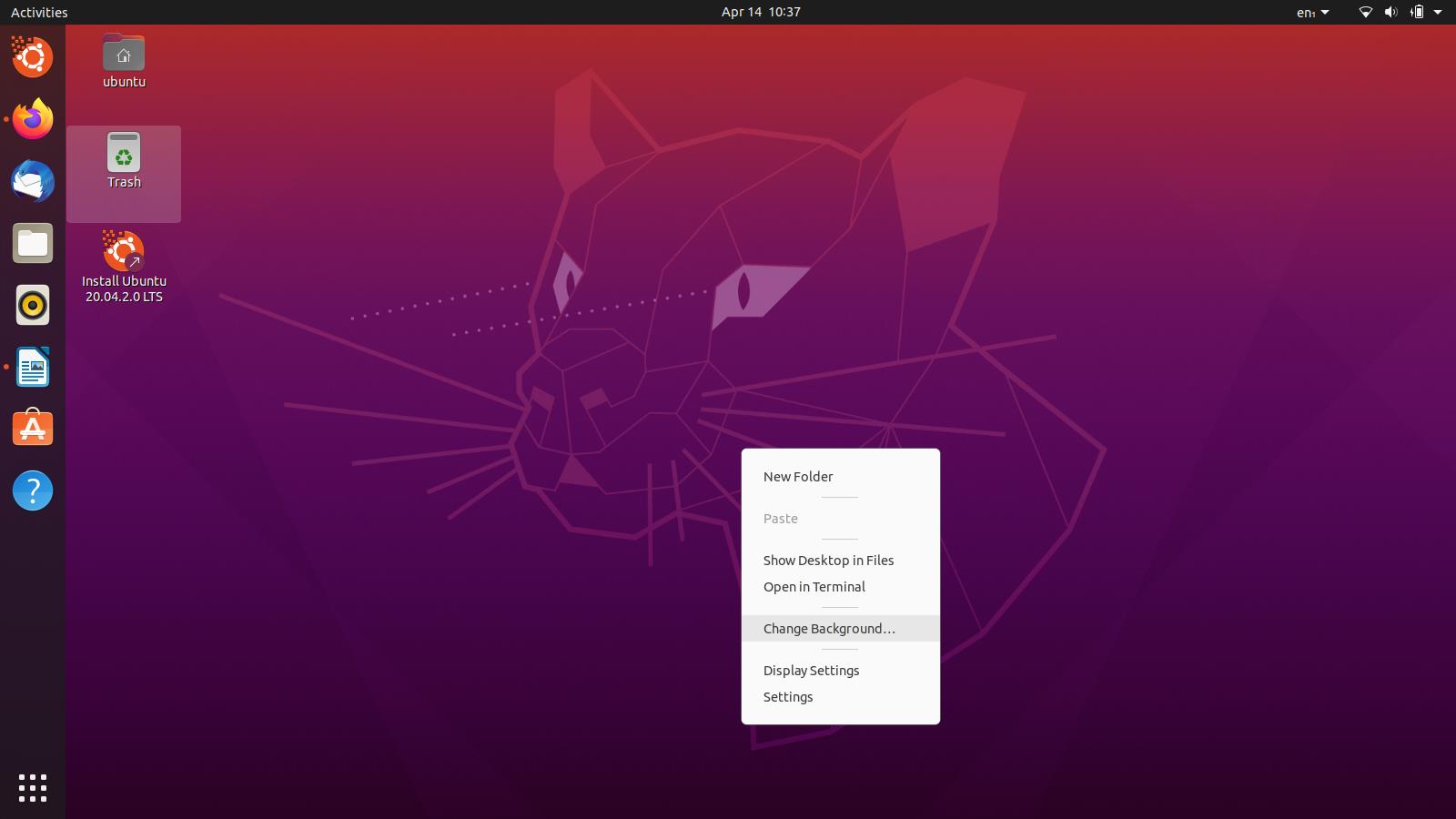Click the Install Ubuntu dock icon
The image size is (1456, 819).
click(33, 57)
